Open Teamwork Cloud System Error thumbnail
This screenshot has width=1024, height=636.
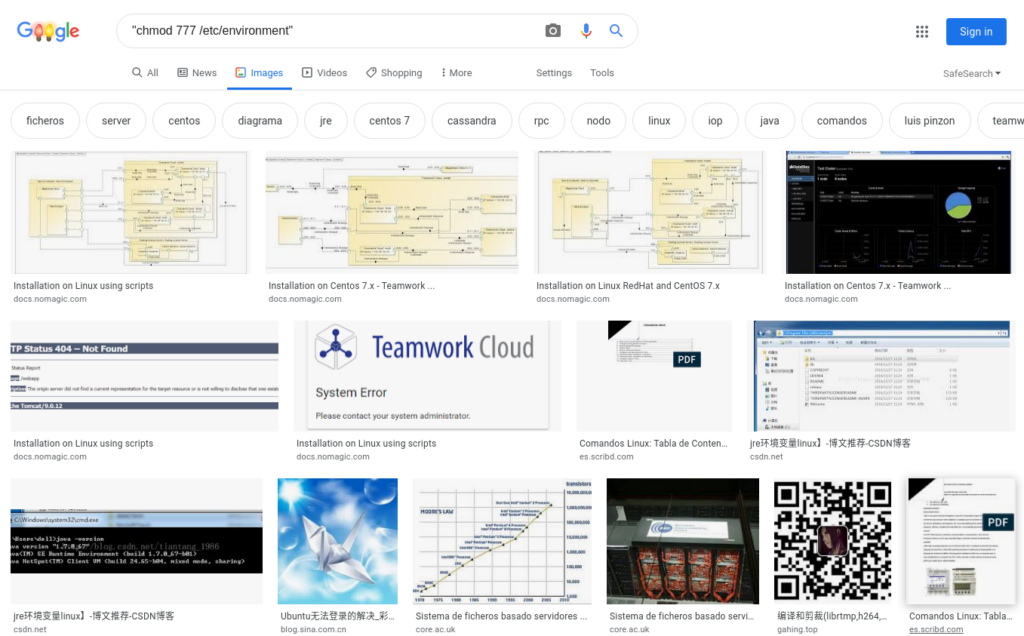[x=427, y=375]
